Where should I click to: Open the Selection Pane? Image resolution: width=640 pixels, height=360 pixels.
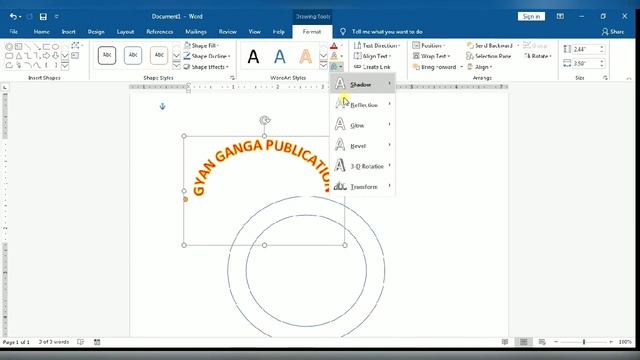click(x=489, y=56)
